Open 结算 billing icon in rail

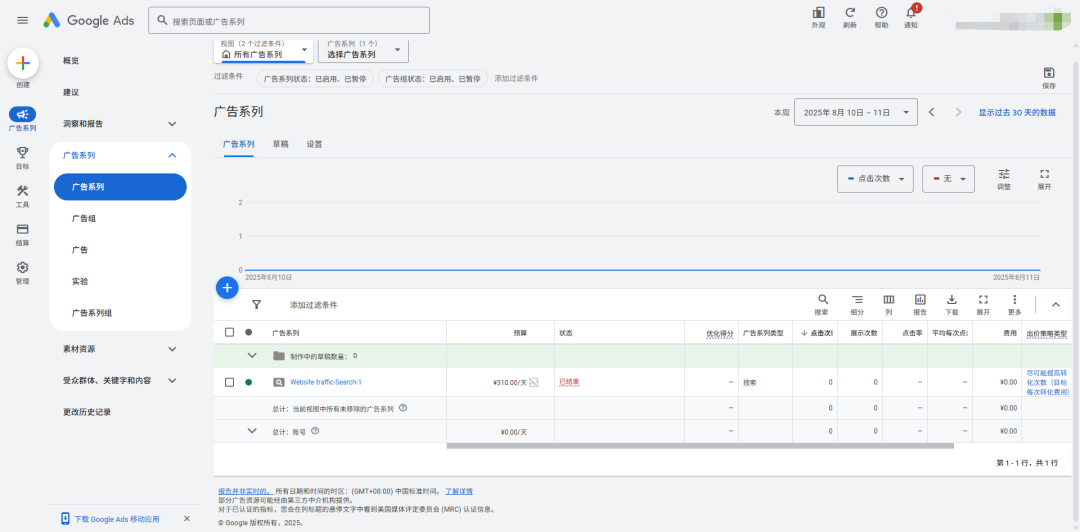23,229
